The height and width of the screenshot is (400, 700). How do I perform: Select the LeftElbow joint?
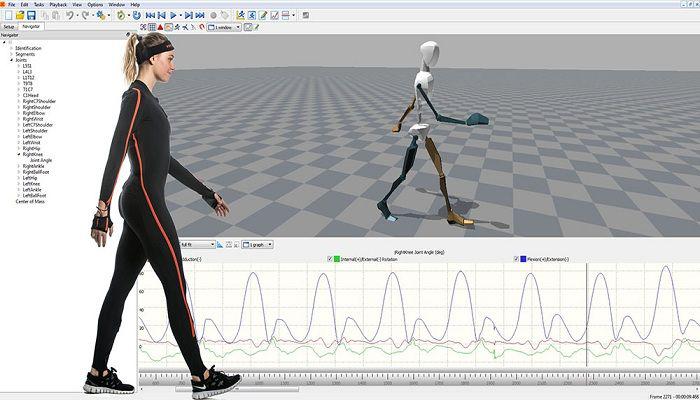click(x=33, y=137)
